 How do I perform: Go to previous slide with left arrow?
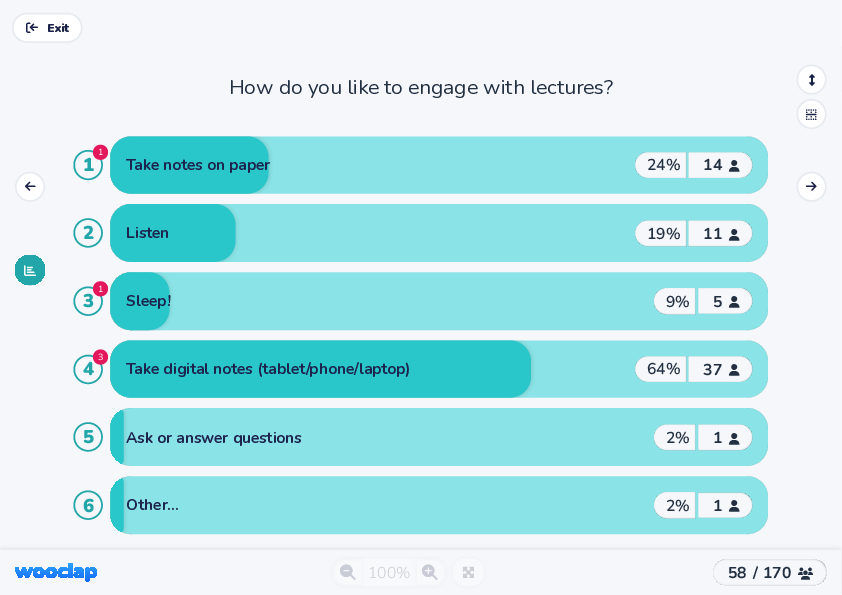(x=30, y=186)
